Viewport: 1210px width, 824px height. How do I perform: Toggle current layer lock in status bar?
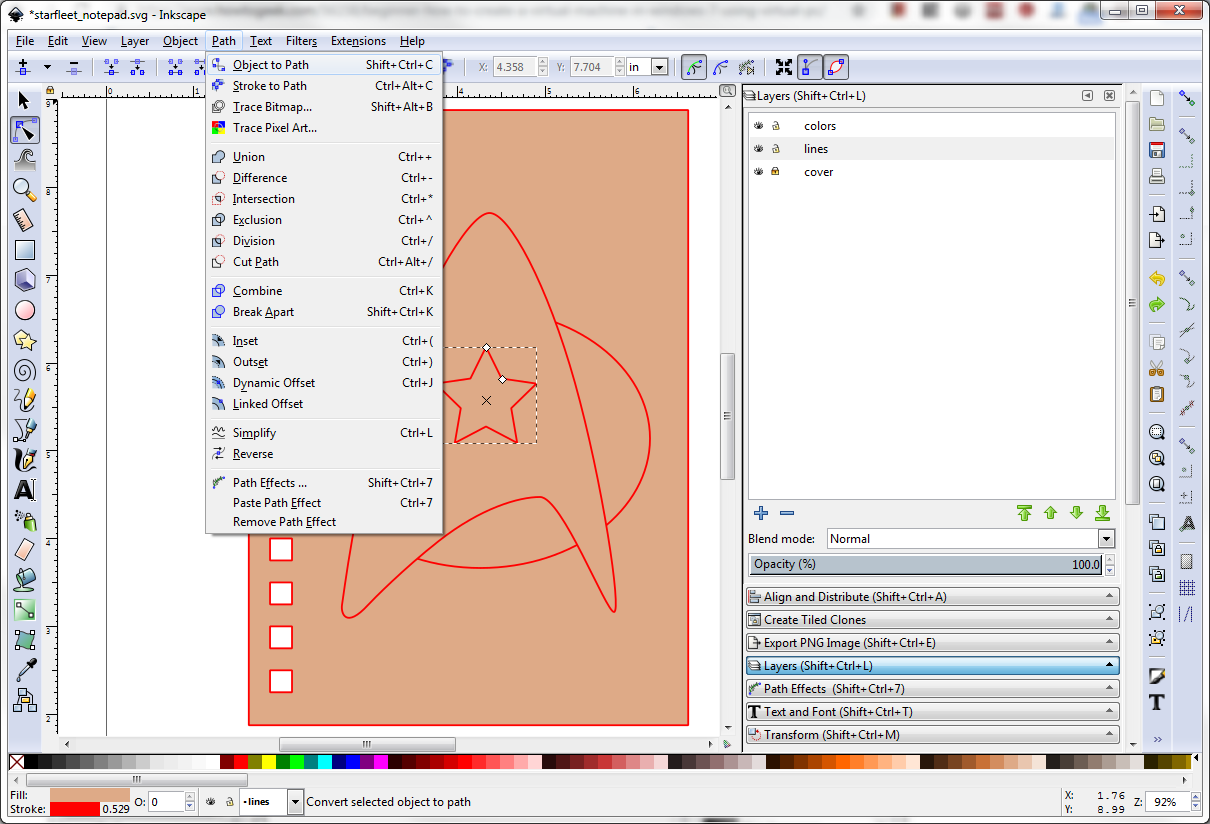230,801
